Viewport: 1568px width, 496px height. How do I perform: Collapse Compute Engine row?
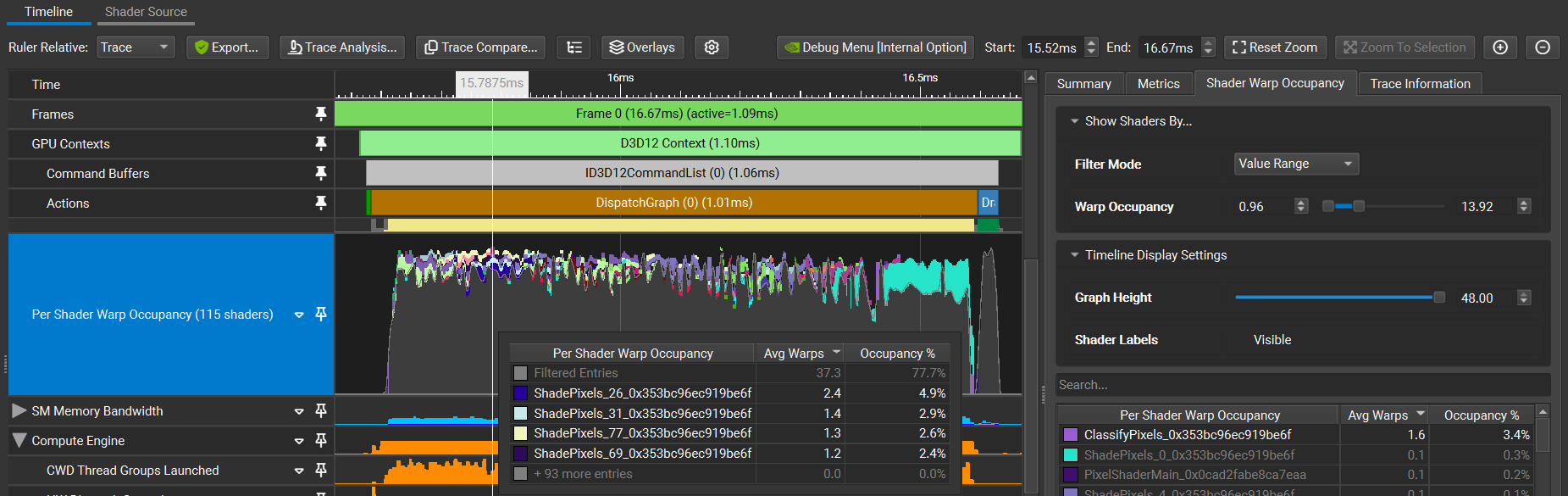[19, 441]
